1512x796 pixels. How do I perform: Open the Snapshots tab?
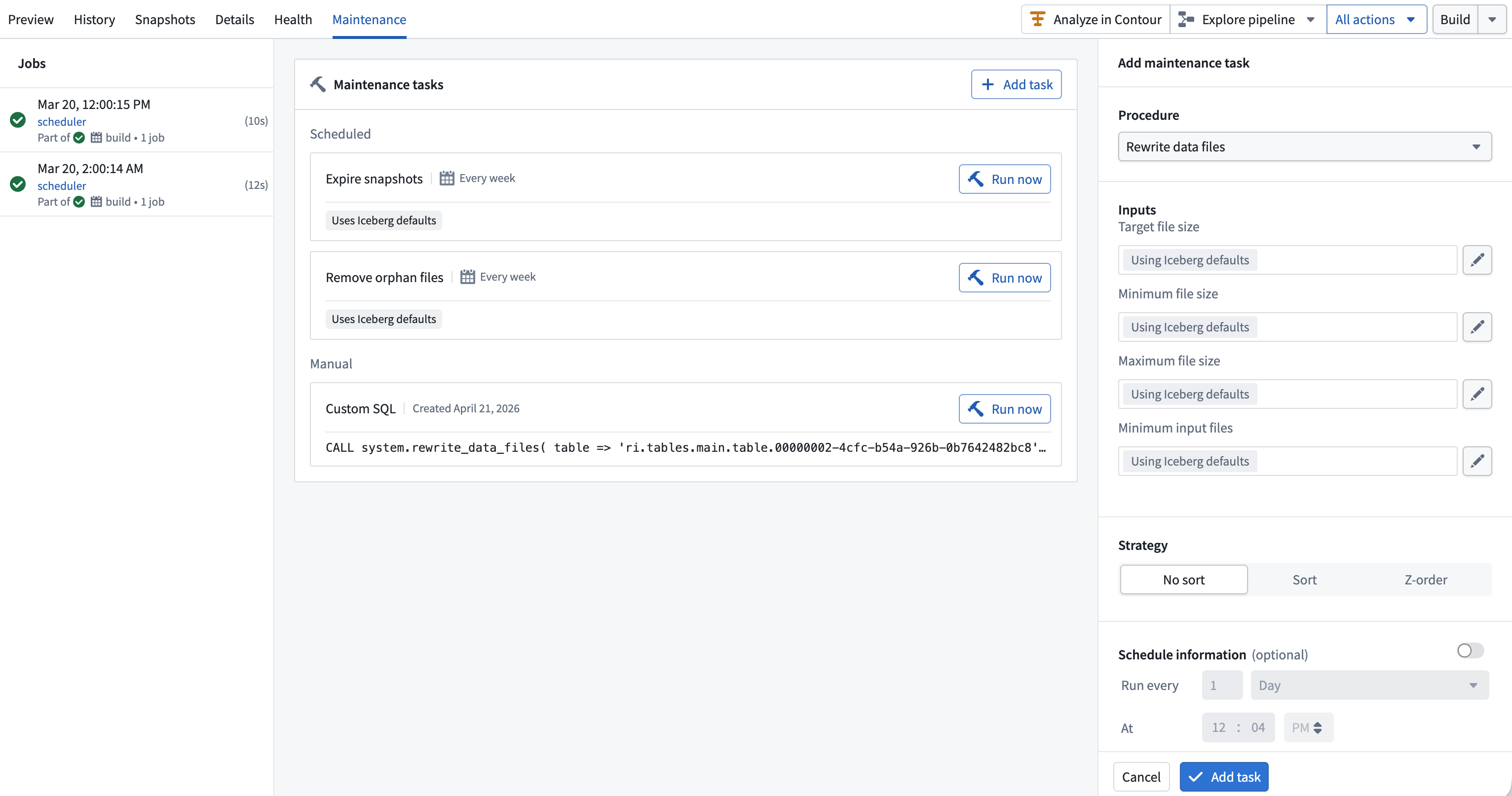165,19
